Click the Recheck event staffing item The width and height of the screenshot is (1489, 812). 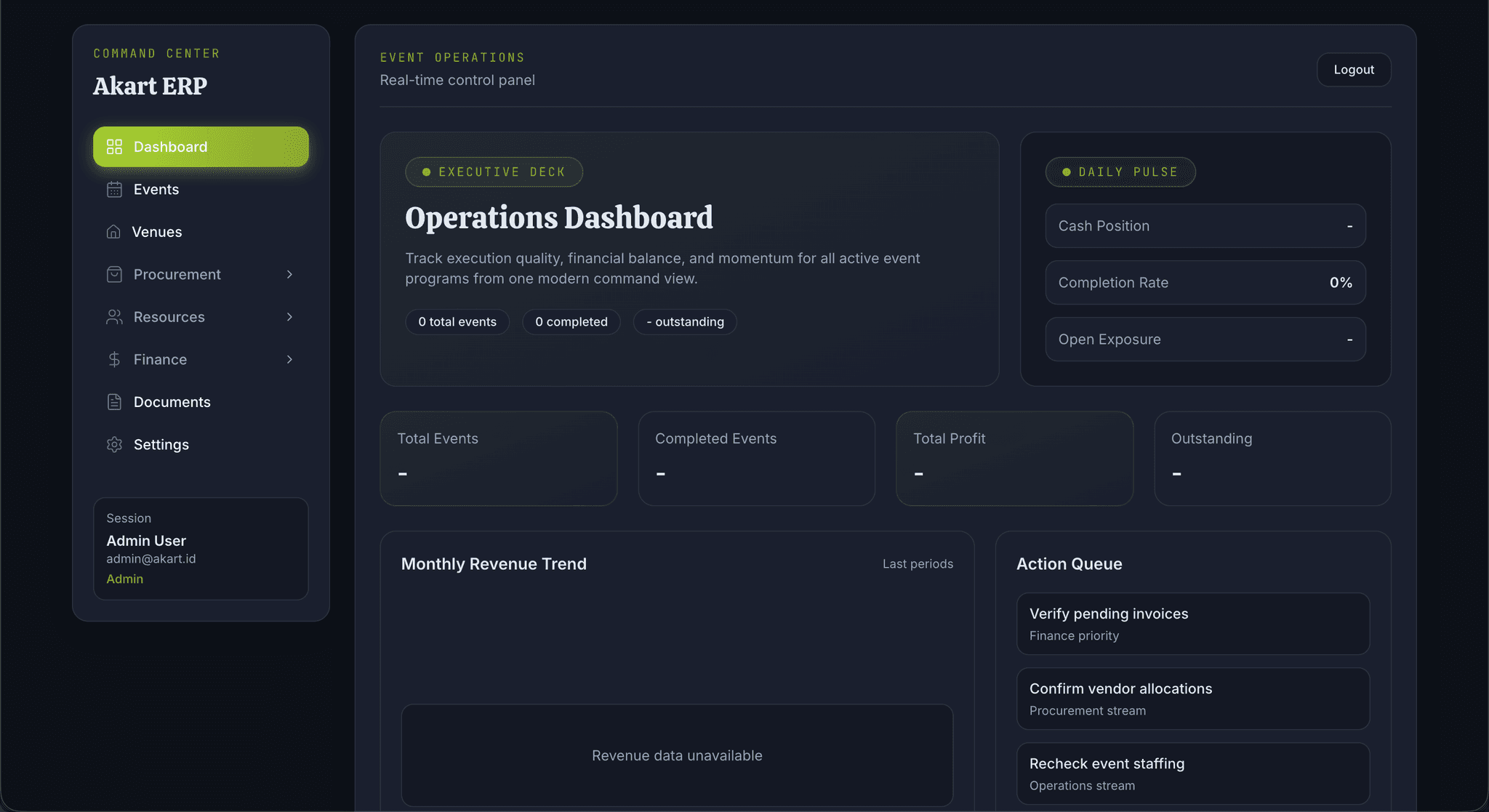tap(1192, 773)
